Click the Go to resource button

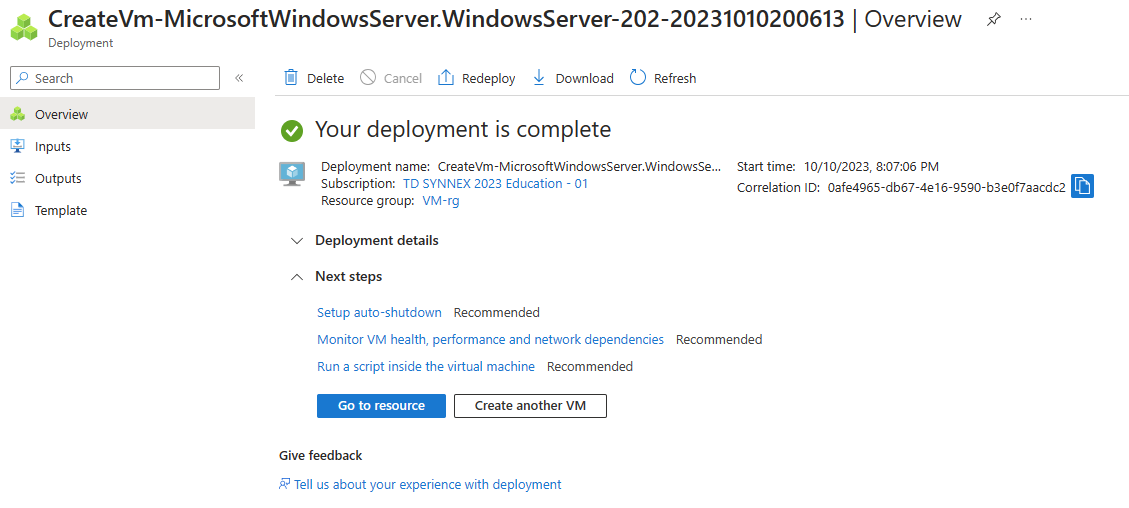381,405
